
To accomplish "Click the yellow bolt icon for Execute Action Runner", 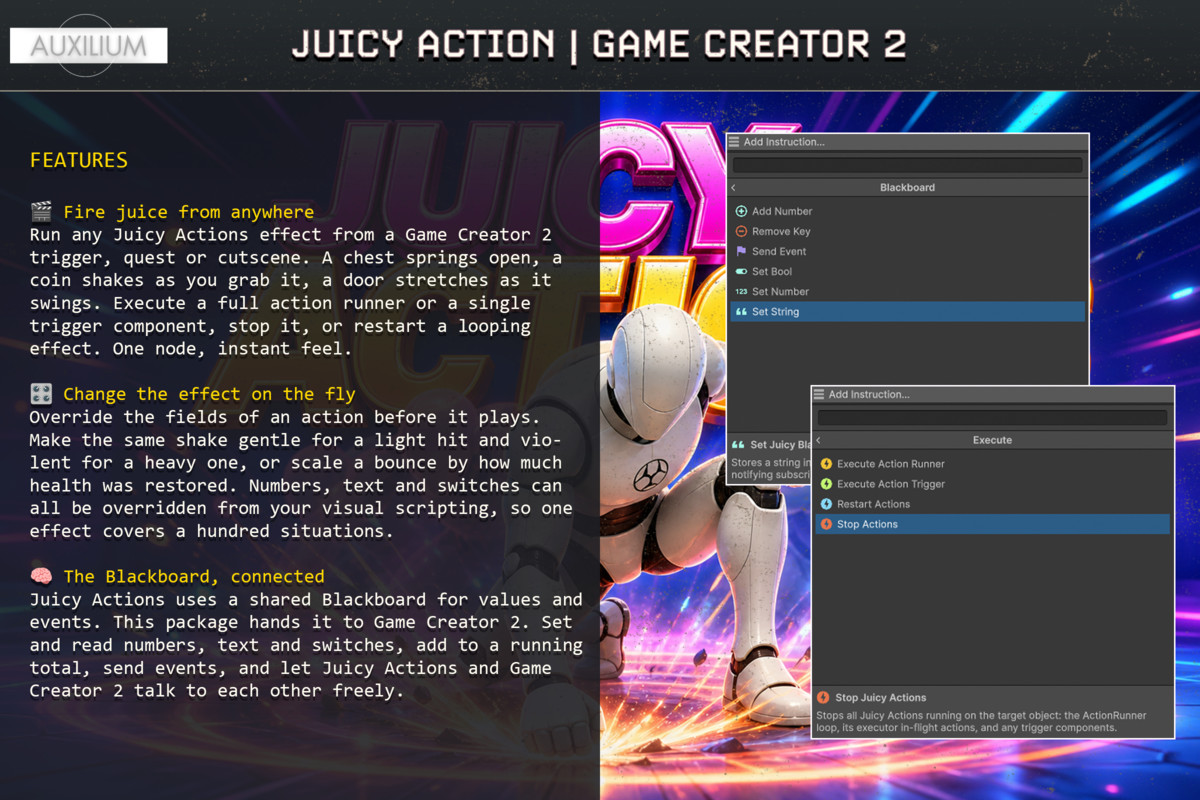I will [826, 464].
